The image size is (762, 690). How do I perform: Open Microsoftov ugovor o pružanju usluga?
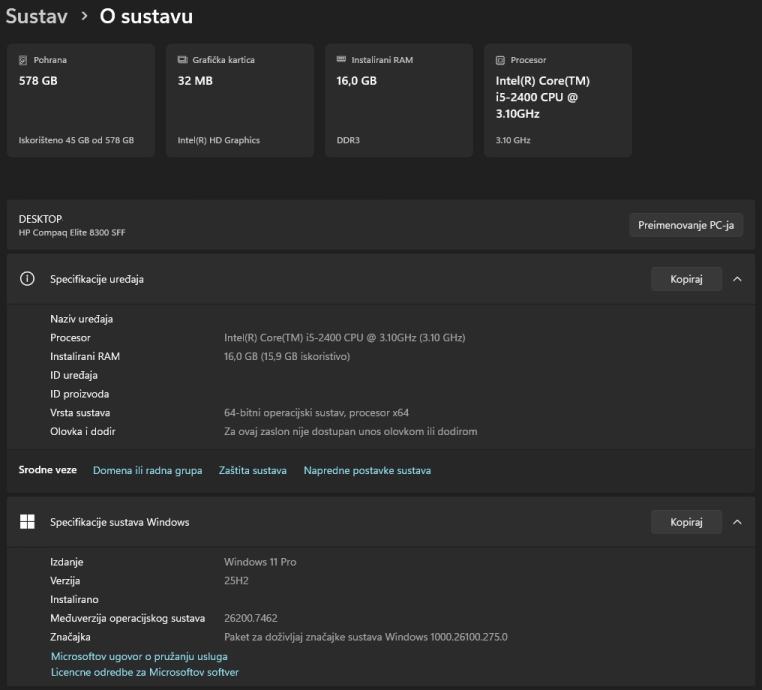(139, 656)
